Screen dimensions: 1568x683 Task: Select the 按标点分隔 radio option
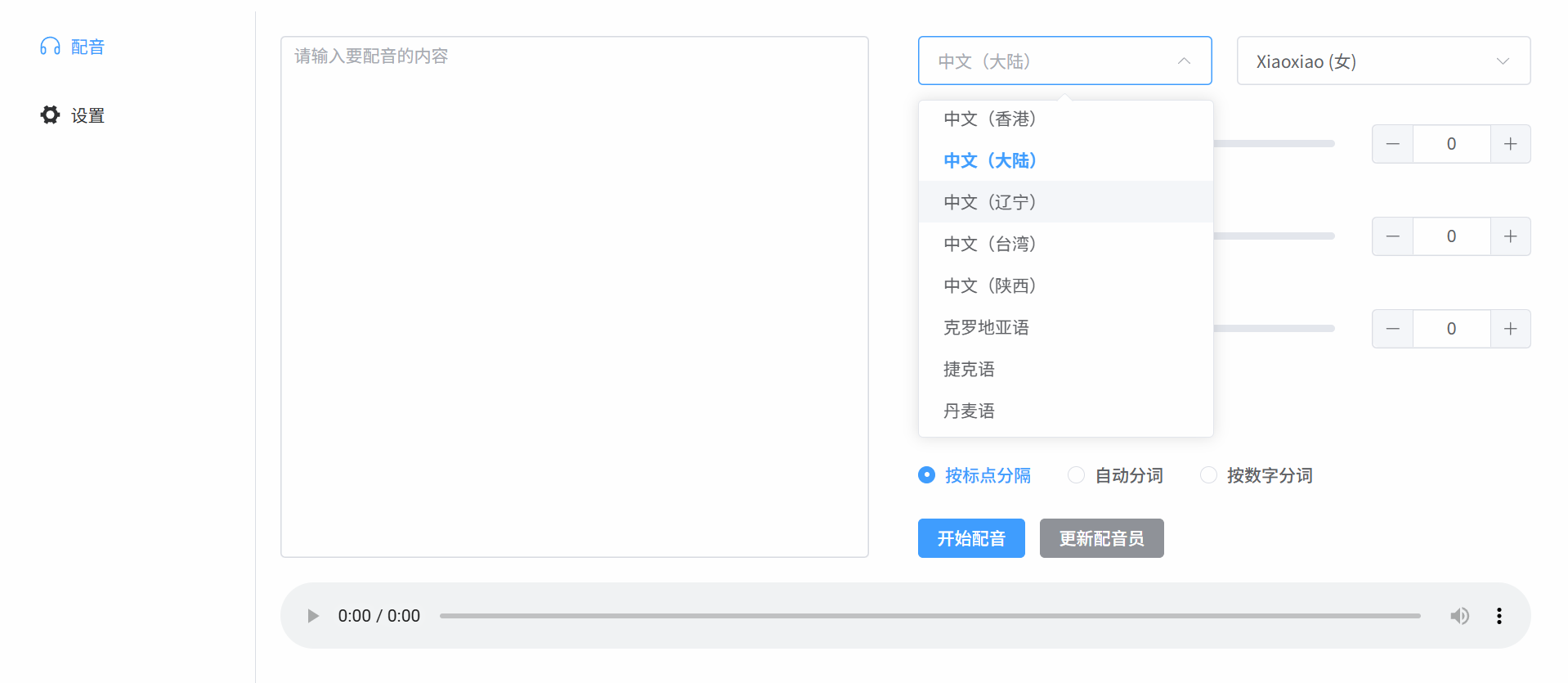click(x=974, y=475)
